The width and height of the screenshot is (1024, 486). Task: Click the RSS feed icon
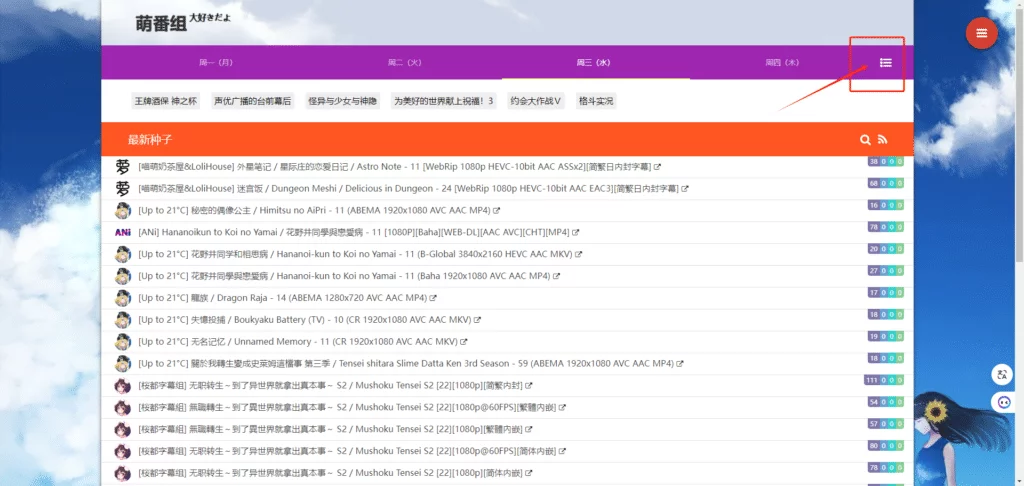click(883, 140)
